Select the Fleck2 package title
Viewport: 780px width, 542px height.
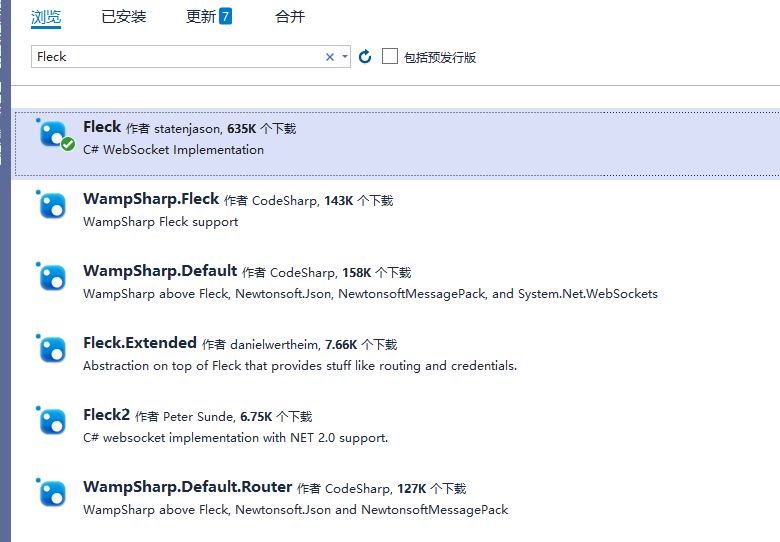pyautogui.click(x=106, y=415)
